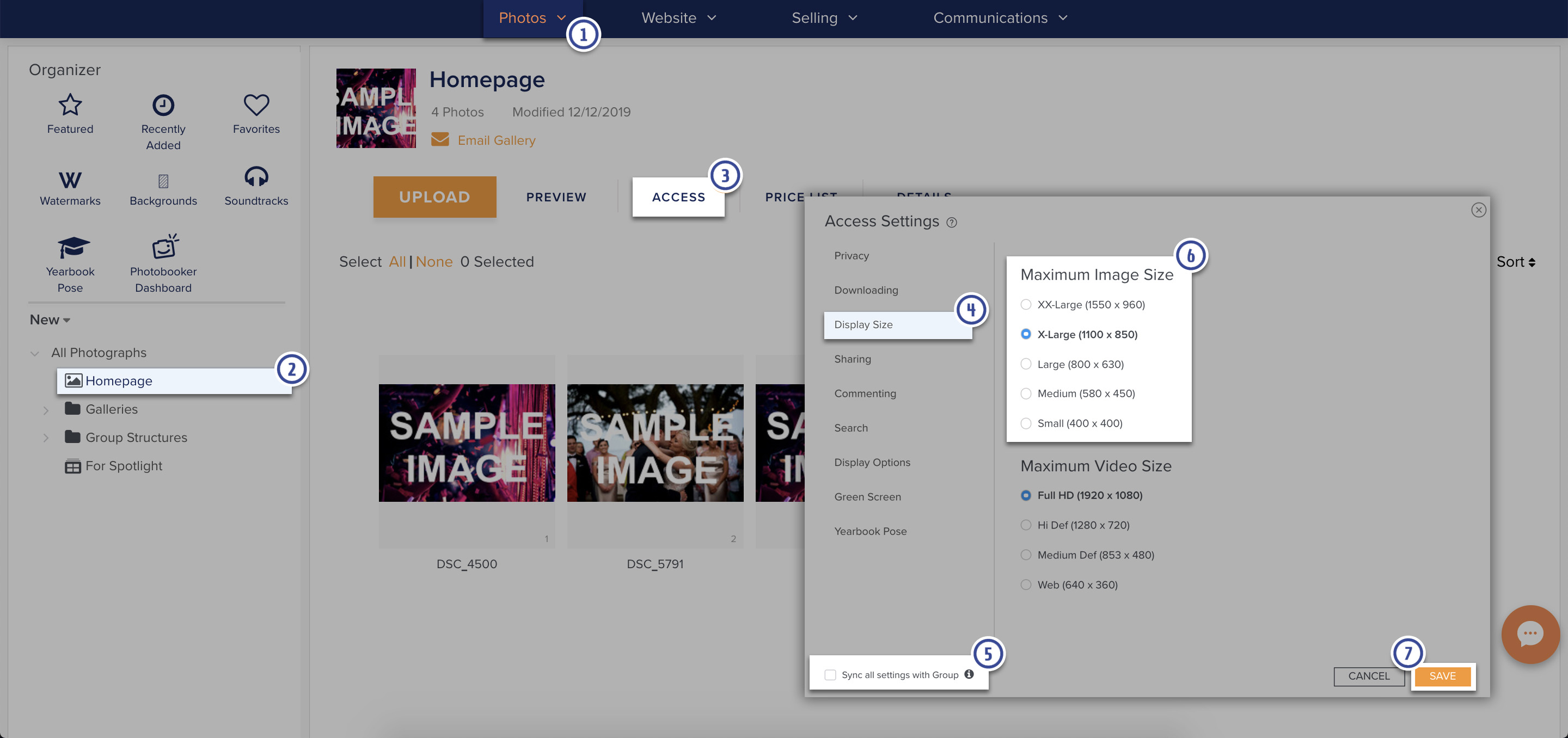
Task: Open the Favorites heart icon
Action: (256, 105)
